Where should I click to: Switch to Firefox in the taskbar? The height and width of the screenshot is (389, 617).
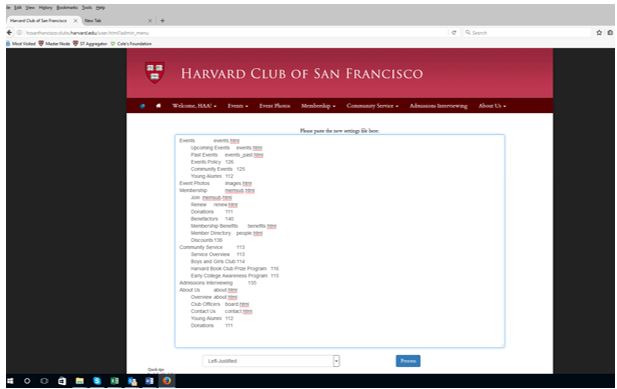pos(167,381)
